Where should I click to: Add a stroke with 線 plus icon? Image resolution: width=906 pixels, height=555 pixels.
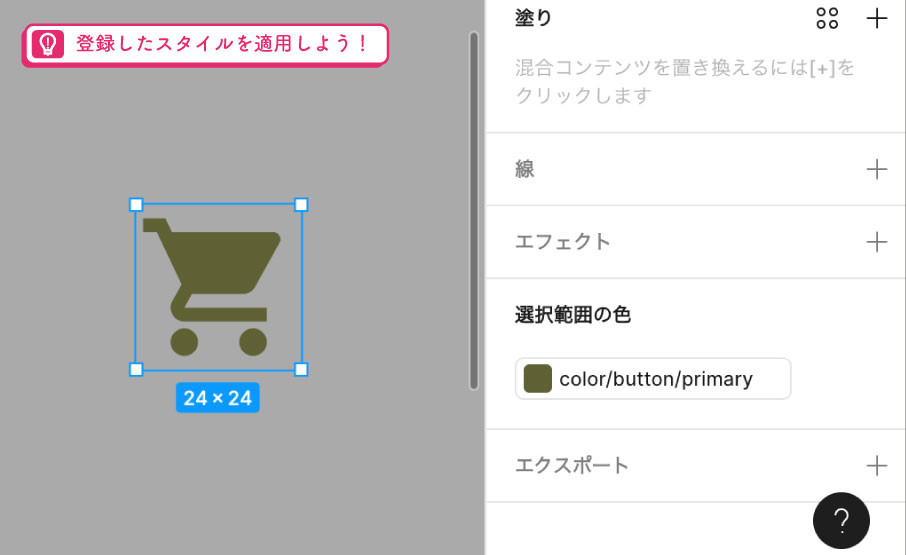click(x=876, y=169)
